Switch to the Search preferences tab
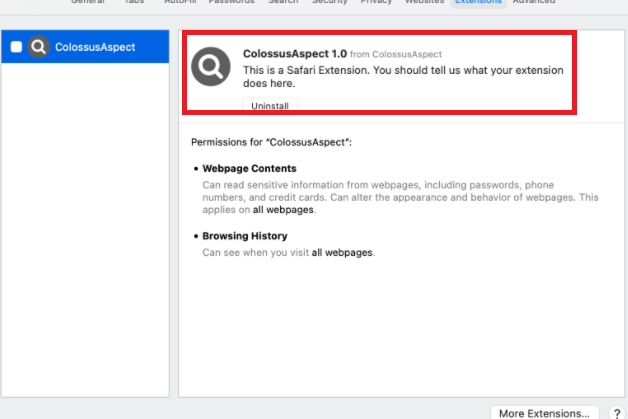Viewport: 628px width, 419px height. tap(283, 2)
